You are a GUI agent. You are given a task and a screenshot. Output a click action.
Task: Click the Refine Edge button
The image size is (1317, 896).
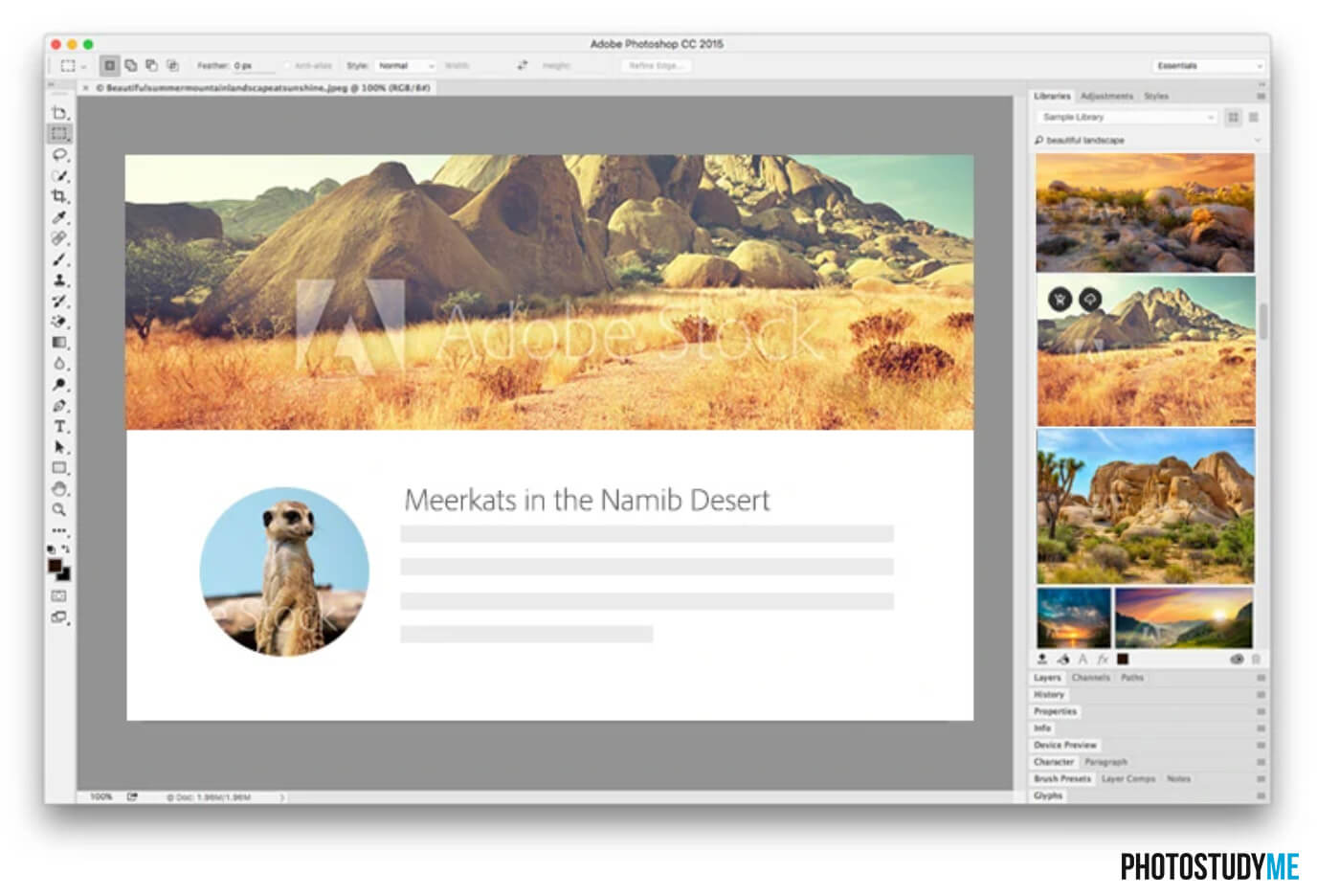pos(655,66)
